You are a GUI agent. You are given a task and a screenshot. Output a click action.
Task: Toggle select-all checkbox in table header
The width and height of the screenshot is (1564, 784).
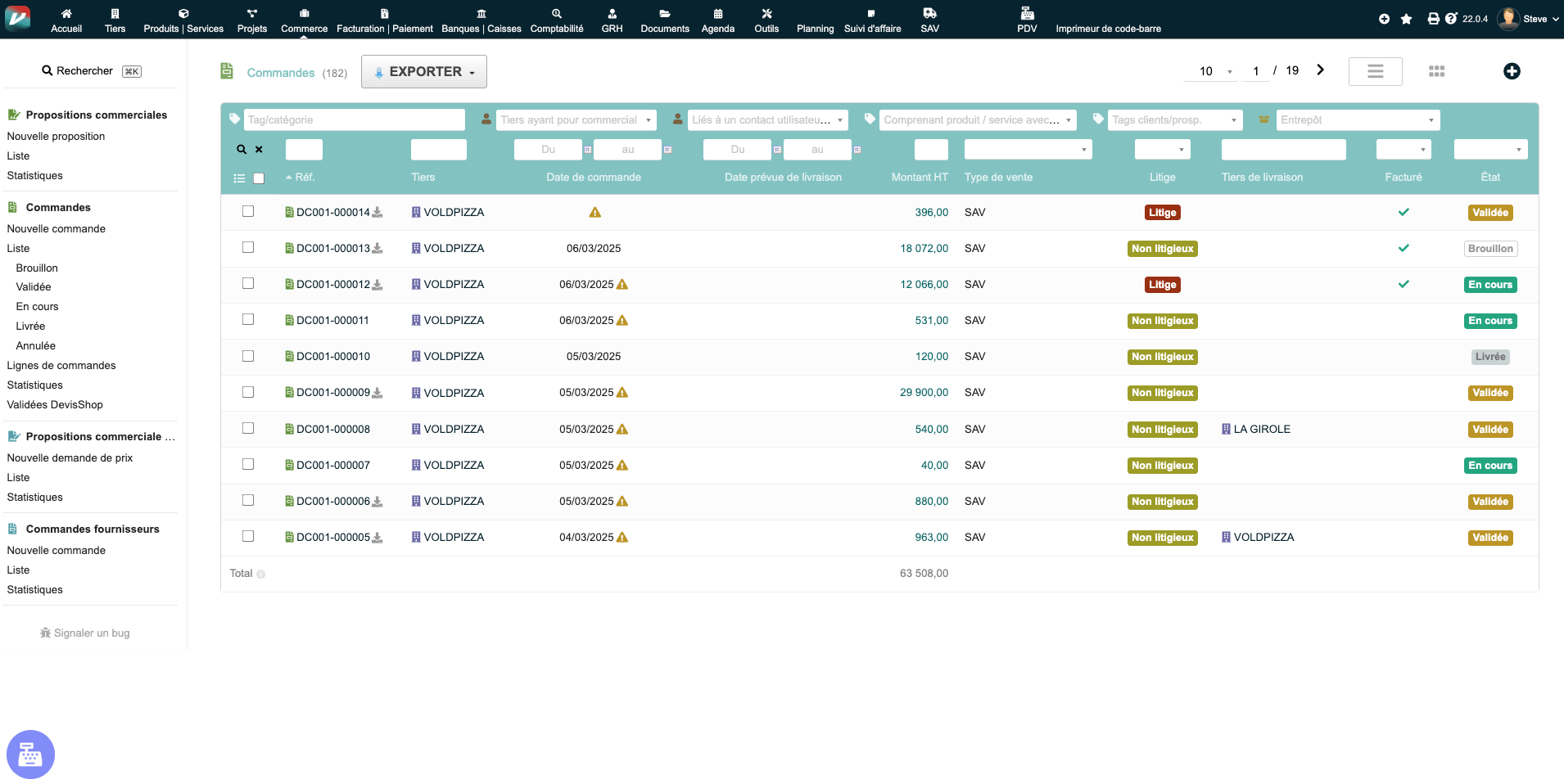pyautogui.click(x=259, y=178)
